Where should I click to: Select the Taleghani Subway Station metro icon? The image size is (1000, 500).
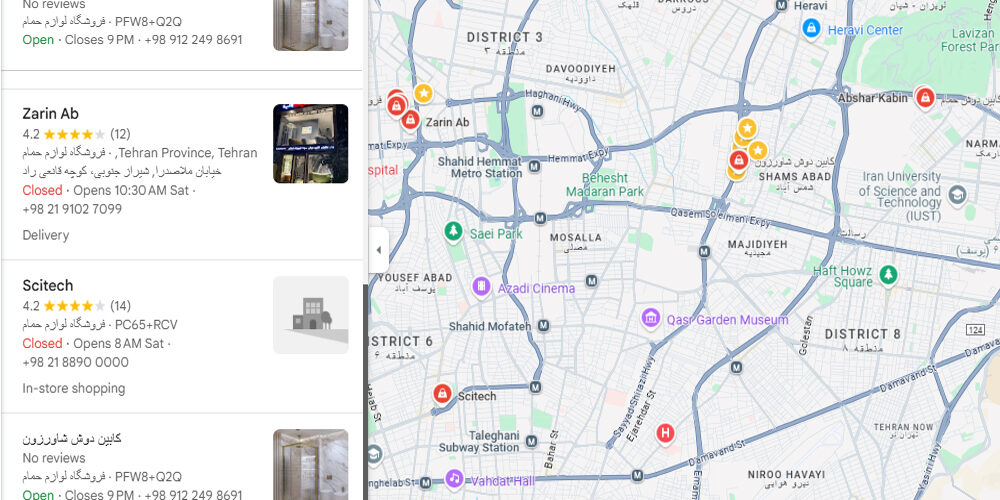(x=531, y=441)
